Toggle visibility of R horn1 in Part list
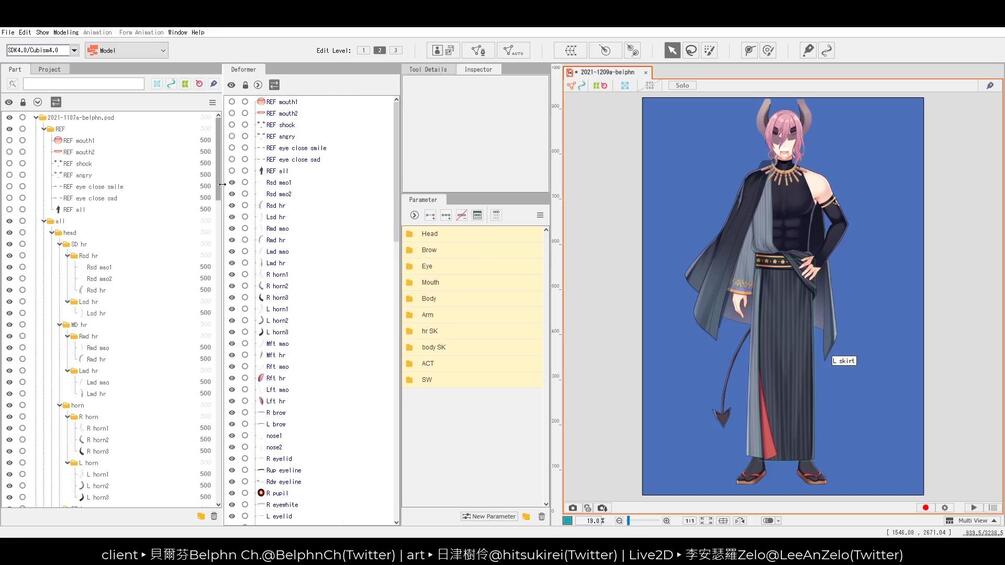The height and width of the screenshot is (565, 1005). click(9, 428)
